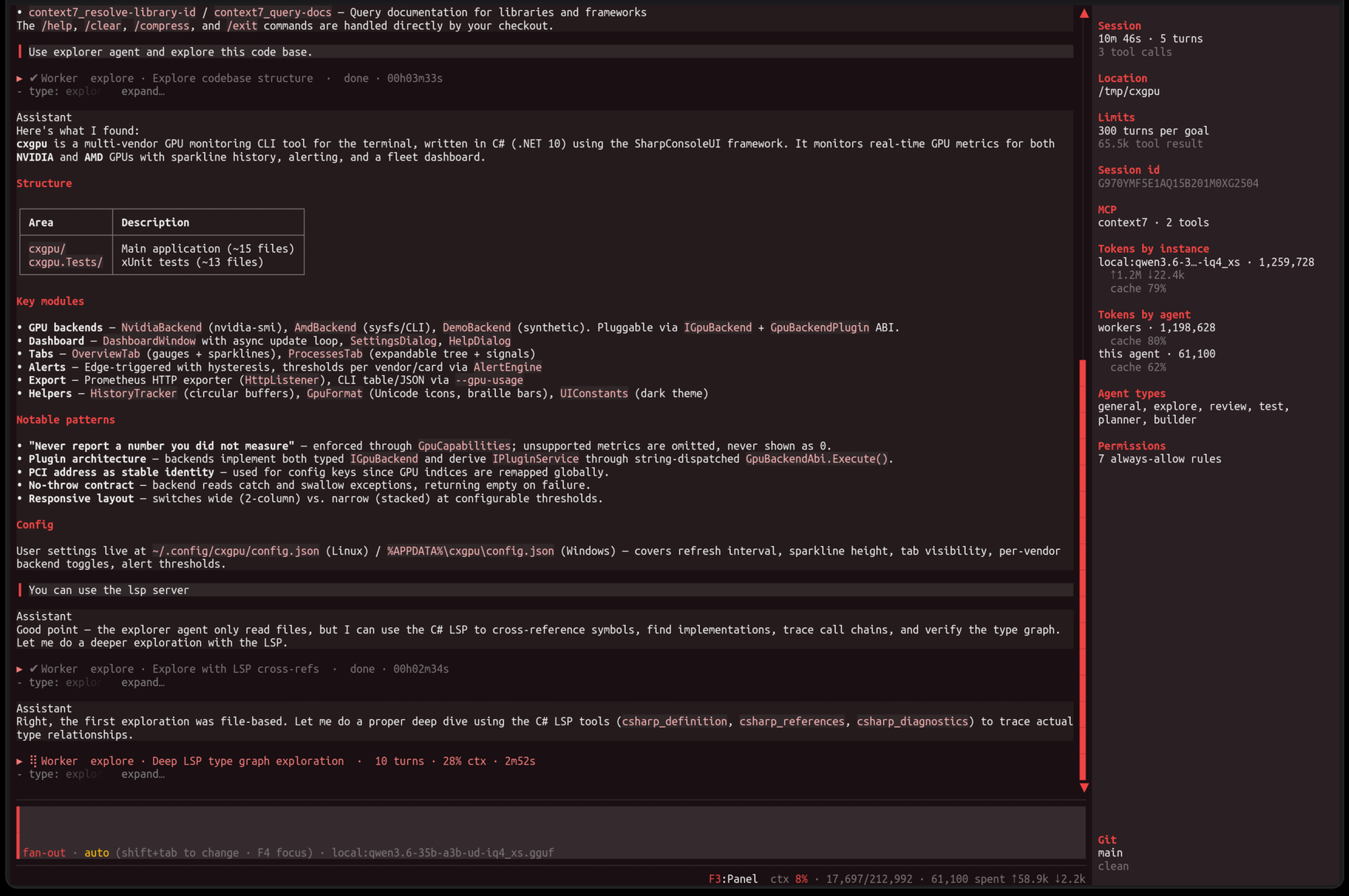Image resolution: width=1349 pixels, height=896 pixels.
Task: Click 'cxgpu.Tests/' cell in Structure table
Action: [x=66, y=262]
